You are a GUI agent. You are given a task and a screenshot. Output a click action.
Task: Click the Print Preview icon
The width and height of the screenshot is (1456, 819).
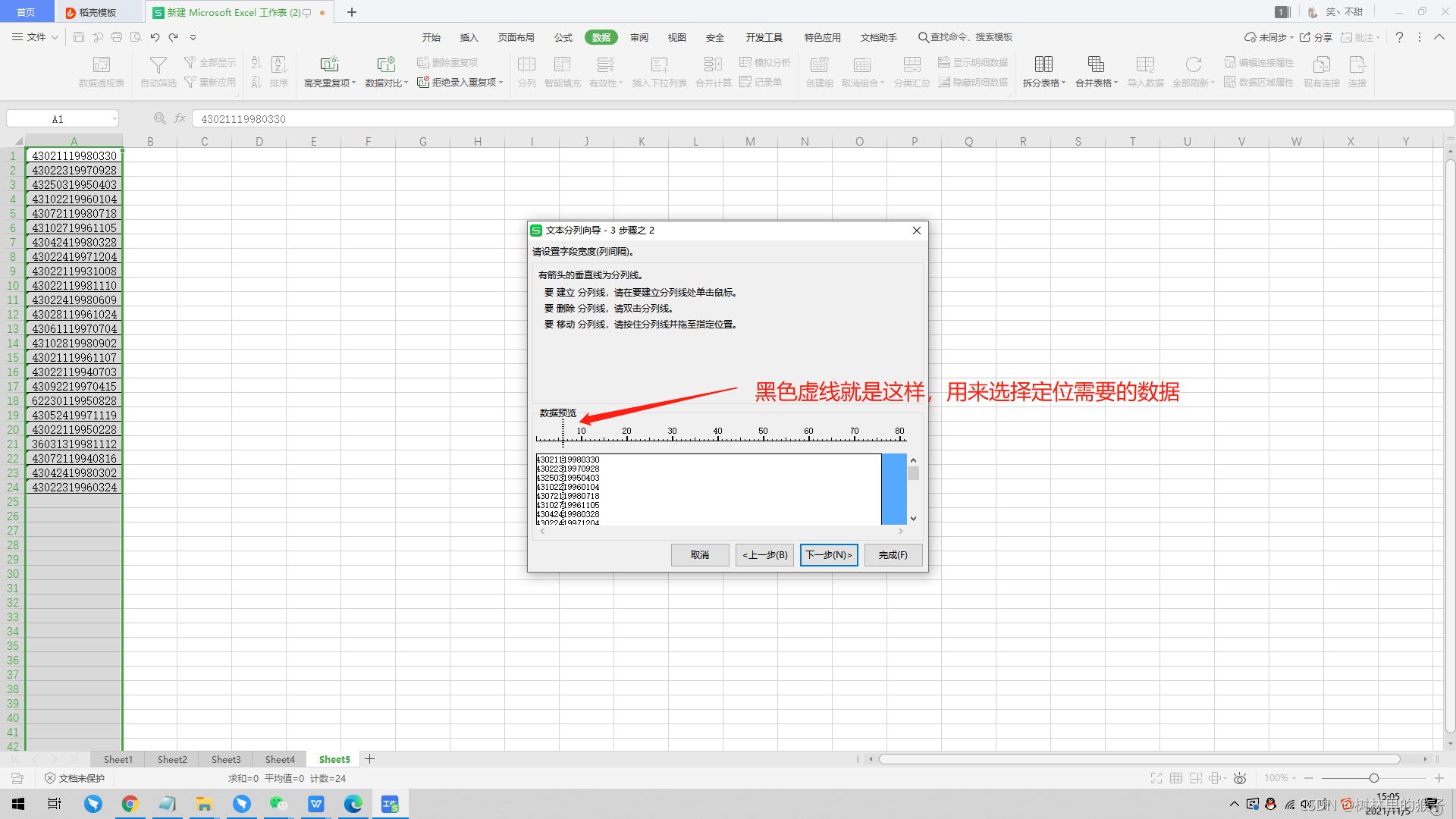[136, 36]
